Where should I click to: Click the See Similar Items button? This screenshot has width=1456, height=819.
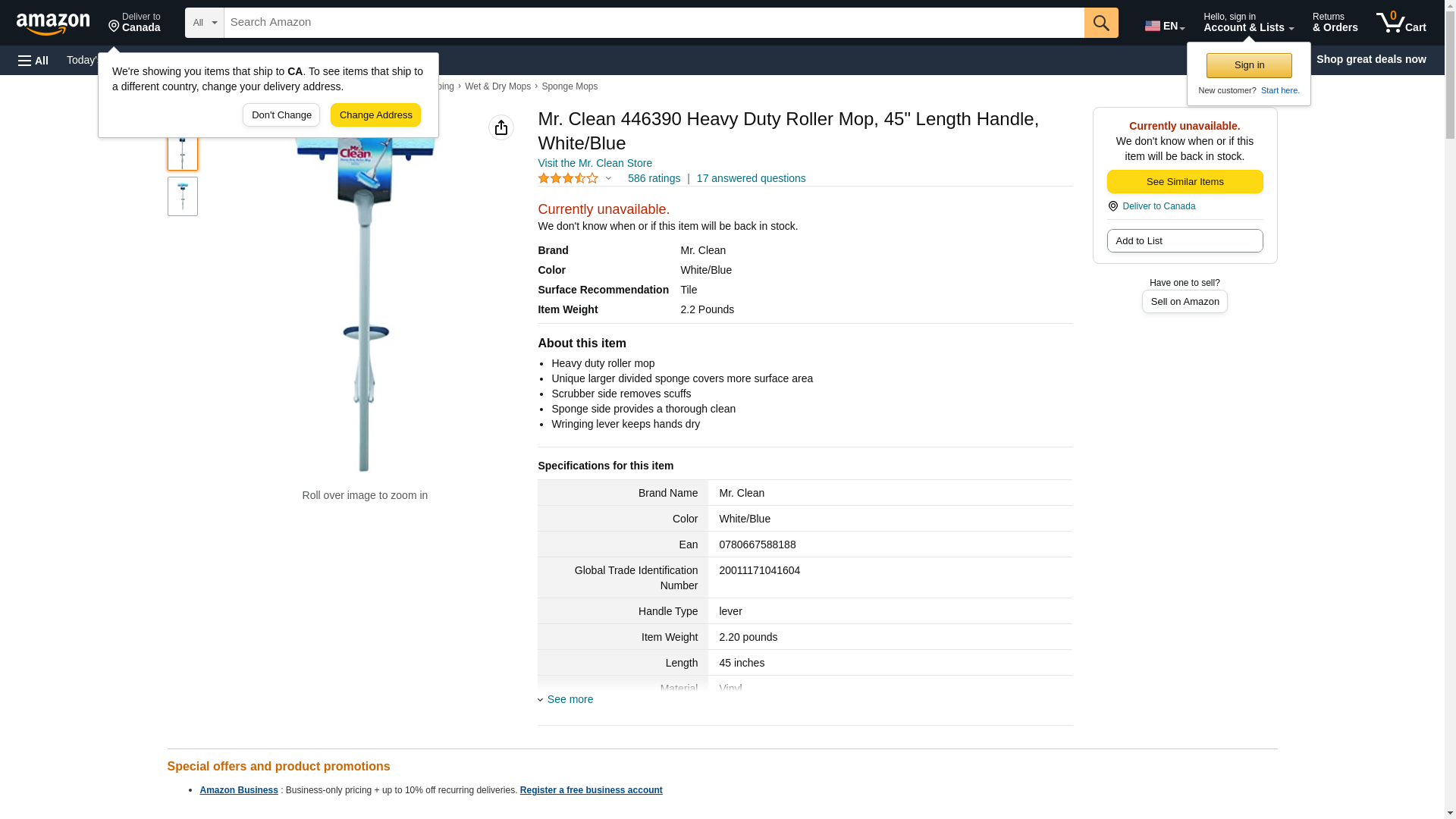pos(1184,182)
